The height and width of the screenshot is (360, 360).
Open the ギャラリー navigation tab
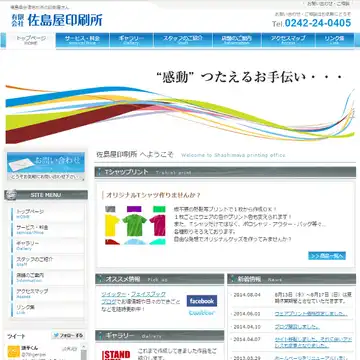pos(131,41)
